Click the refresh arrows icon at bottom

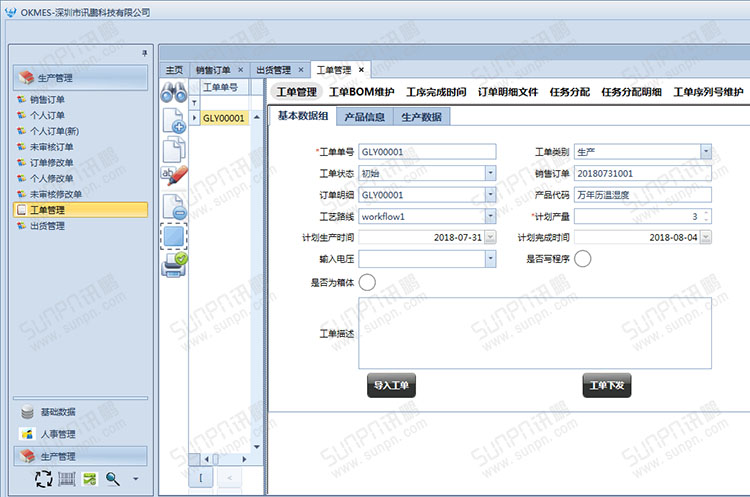coord(43,479)
